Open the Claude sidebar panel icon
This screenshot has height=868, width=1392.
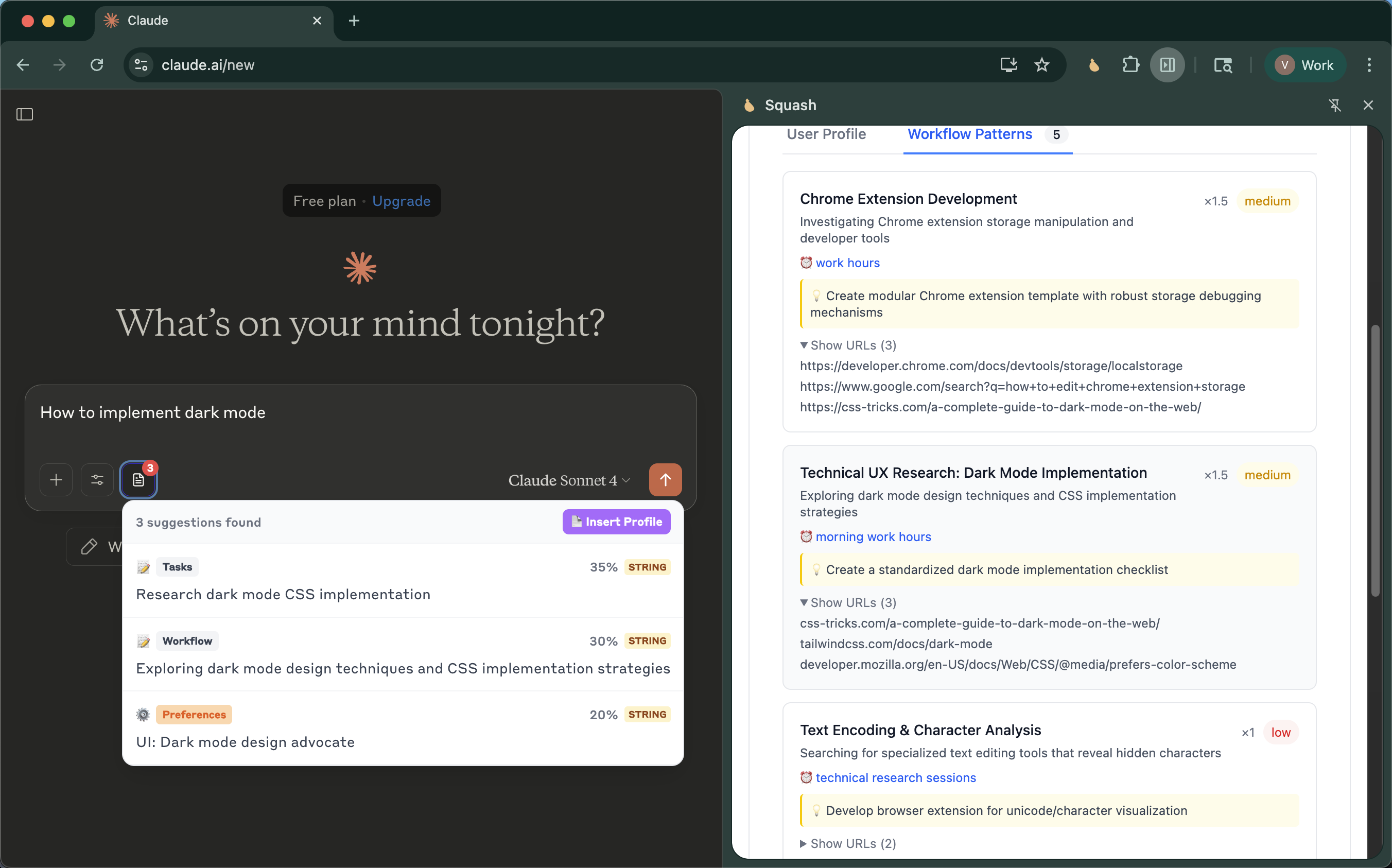tap(25, 114)
